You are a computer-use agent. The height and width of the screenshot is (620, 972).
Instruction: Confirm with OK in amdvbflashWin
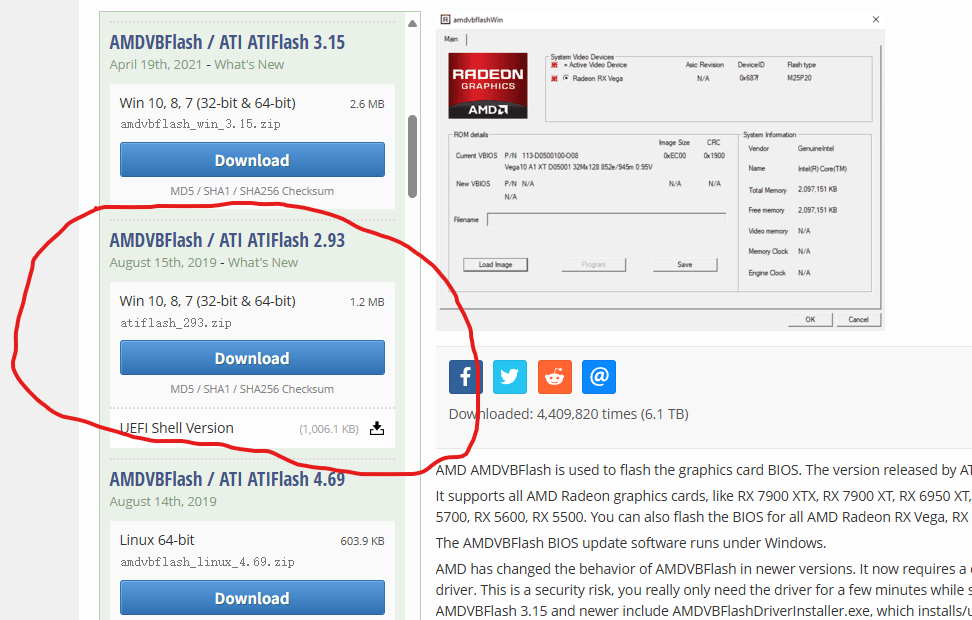pyautogui.click(x=810, y=320)
